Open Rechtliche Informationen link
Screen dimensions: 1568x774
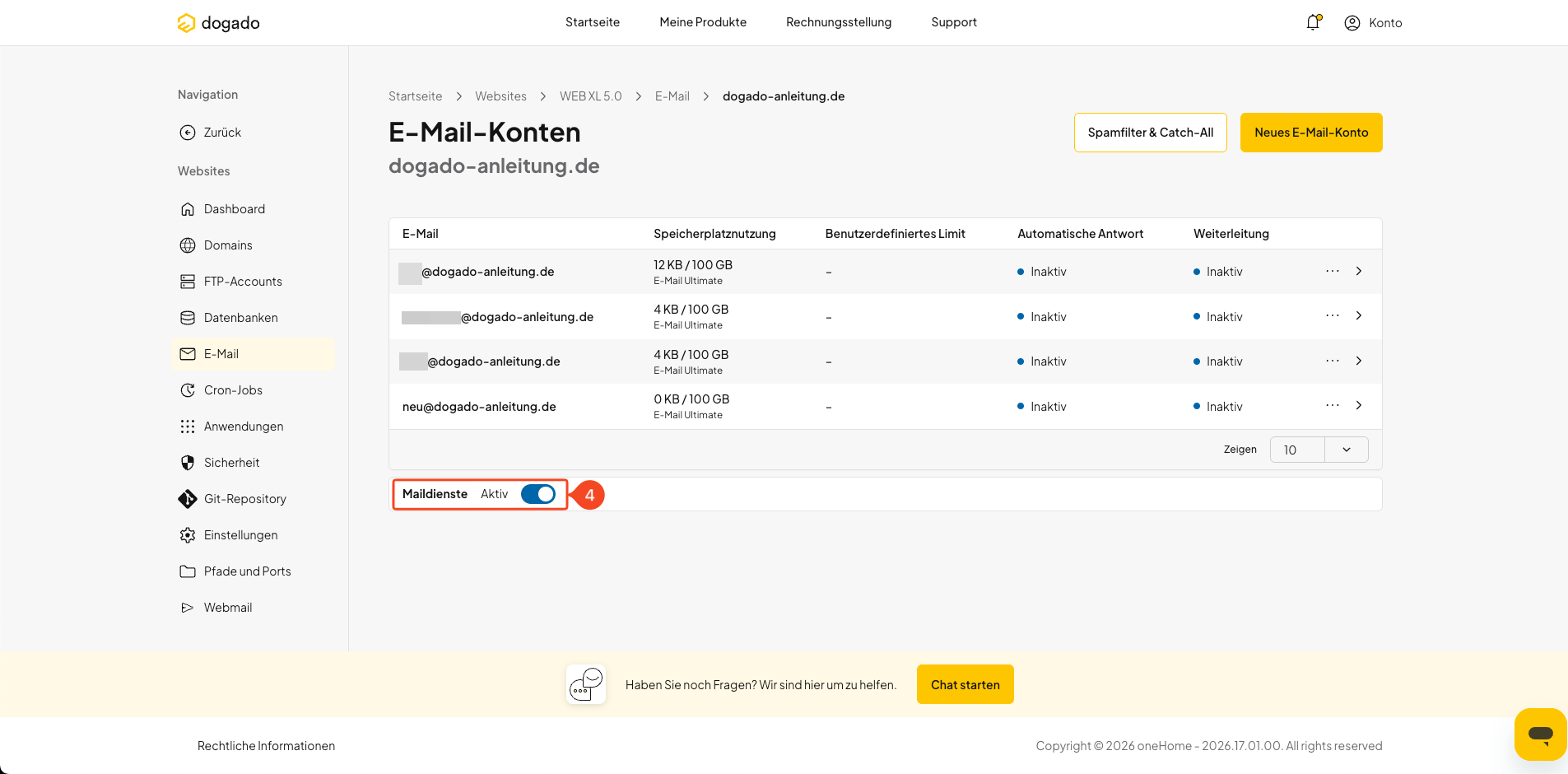[x=266, y=746]
